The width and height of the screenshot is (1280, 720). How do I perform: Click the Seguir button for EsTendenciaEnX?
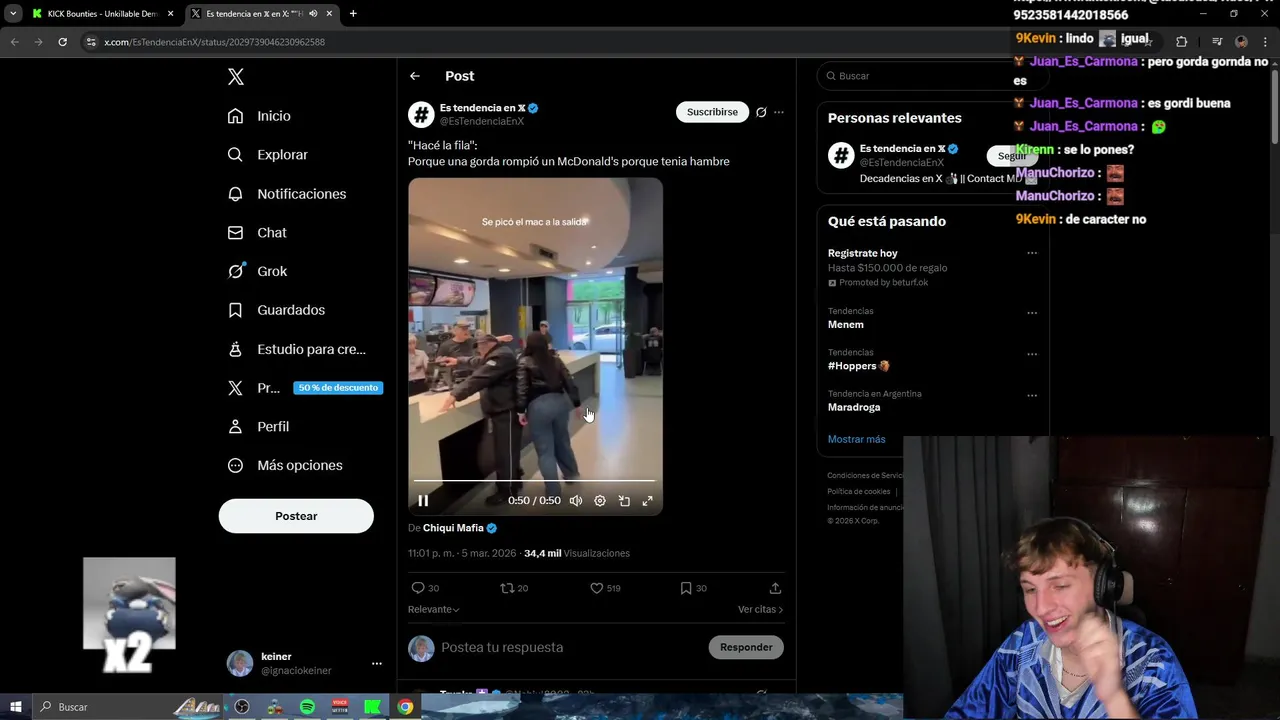1011,156
